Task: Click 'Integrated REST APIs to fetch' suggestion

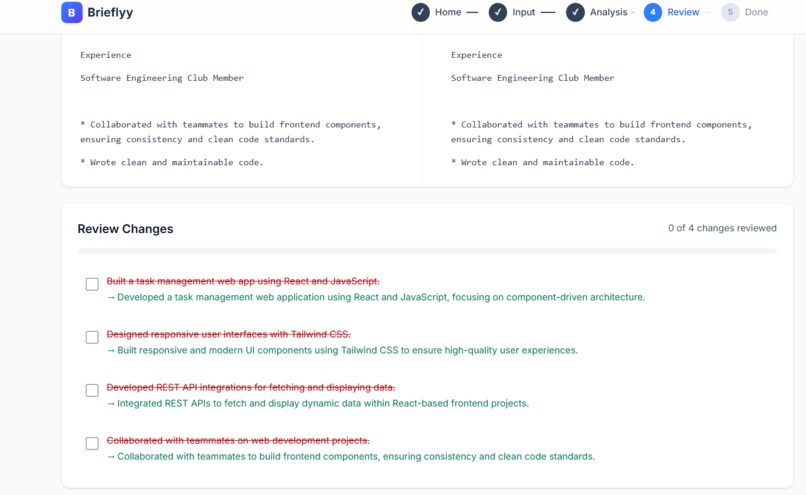Action: pos(318,403)
